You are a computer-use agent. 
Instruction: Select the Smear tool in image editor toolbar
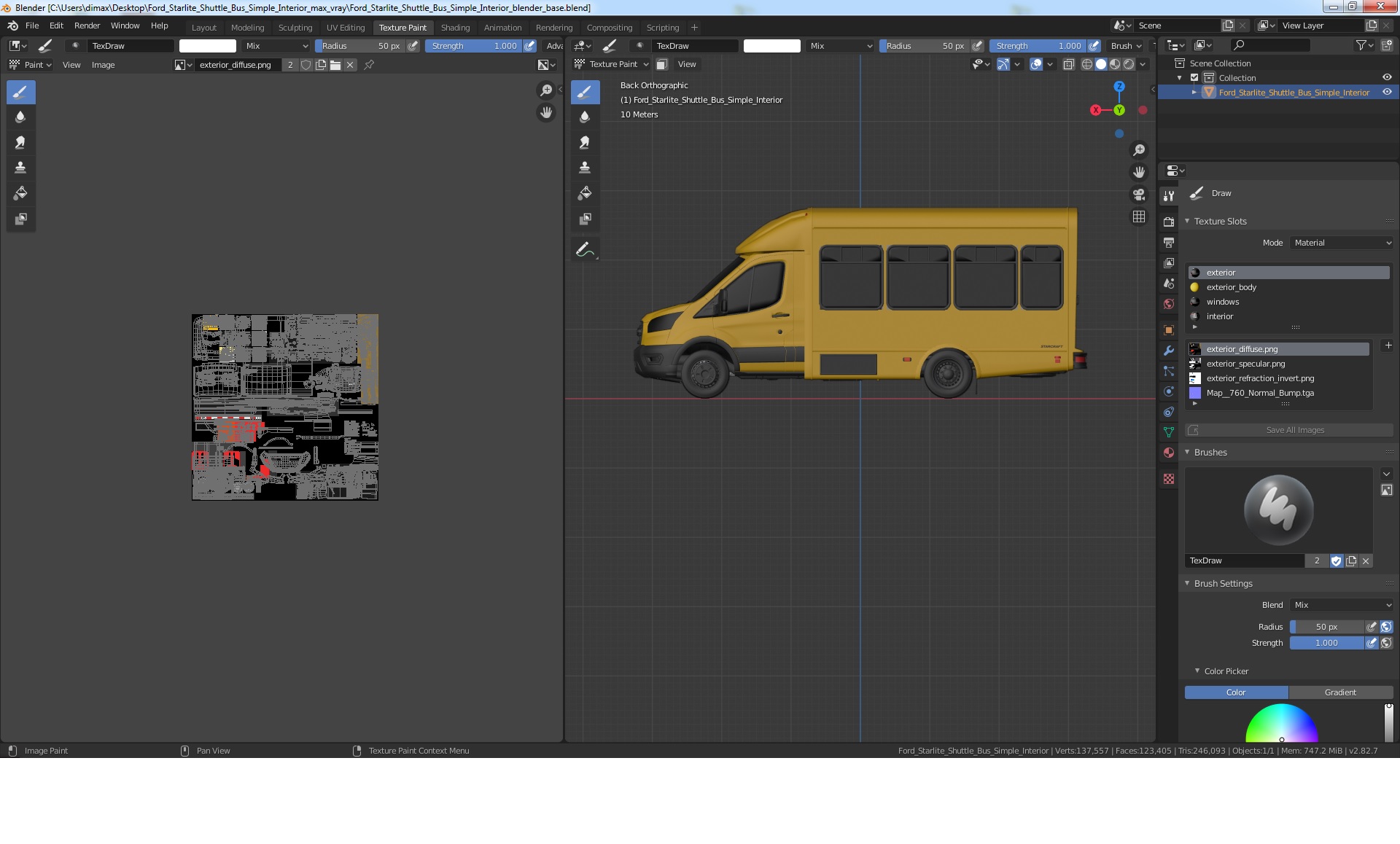point(20,143)
